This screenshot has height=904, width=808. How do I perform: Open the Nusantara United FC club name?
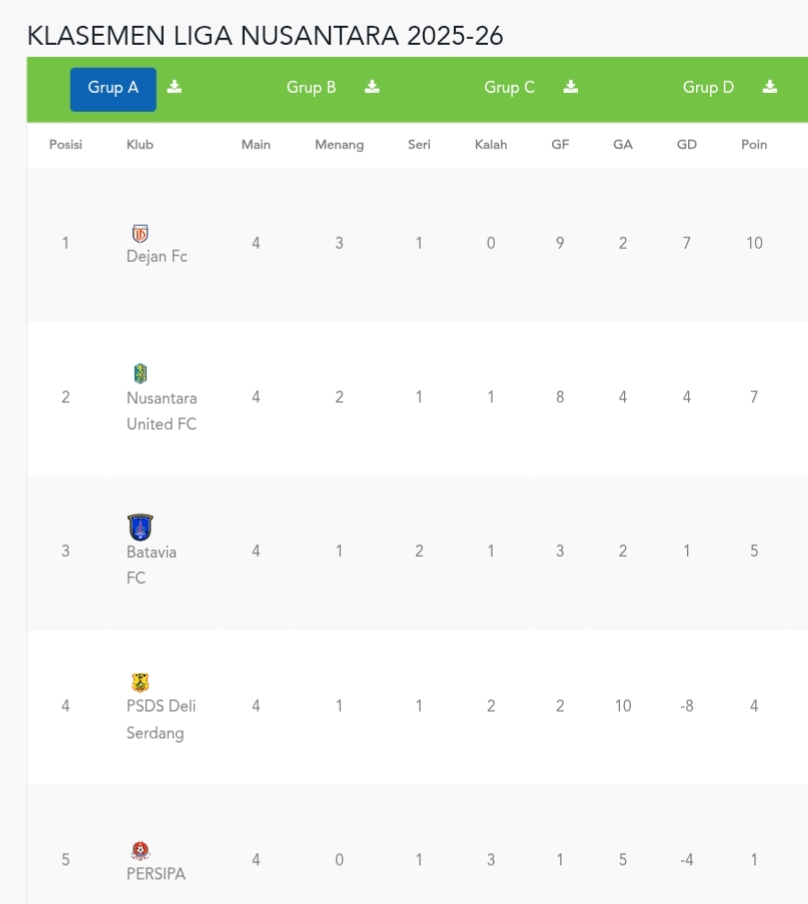pos(161,411)
